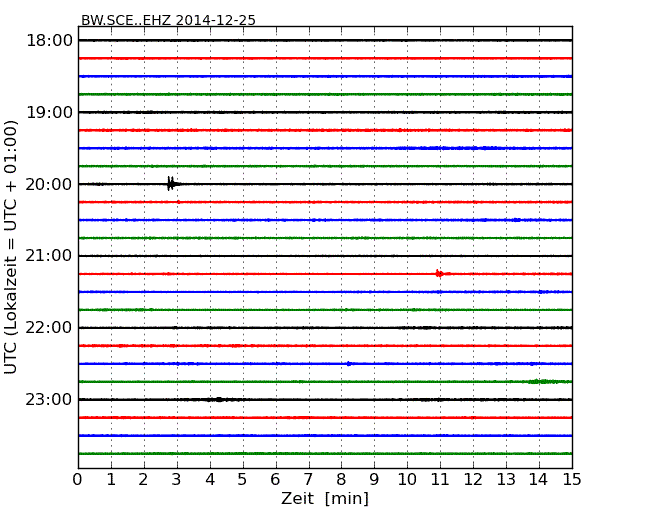The height and width of the screenshot is (520, 650).
Task: Click the x-axis tick label 0
Action: click(78, 479)
